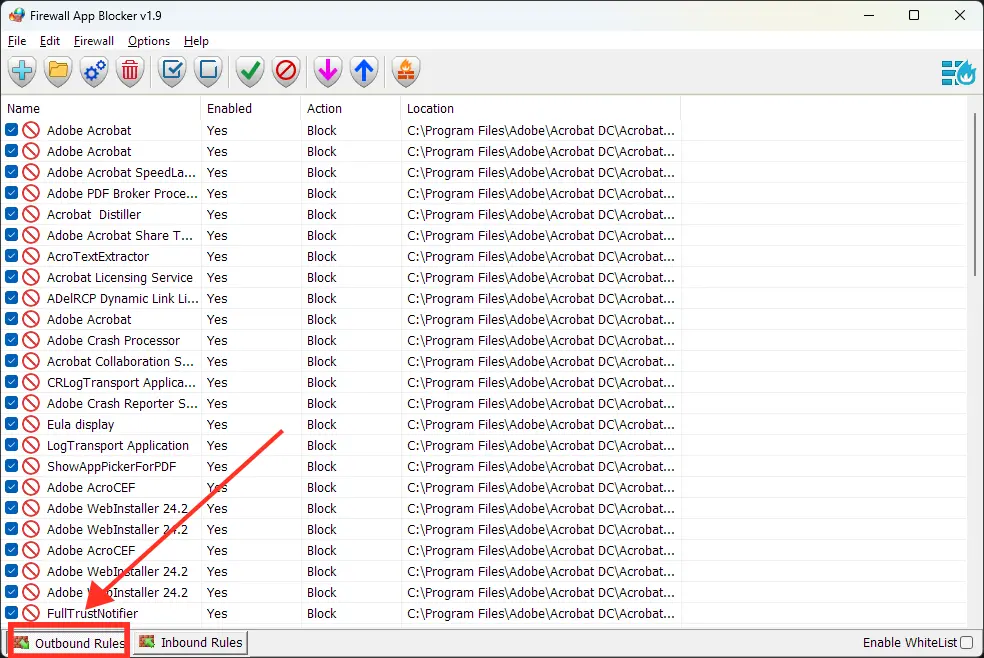Select the "Adobe Crash Processor" rule name
984x658 pixels.
point(114,341)
